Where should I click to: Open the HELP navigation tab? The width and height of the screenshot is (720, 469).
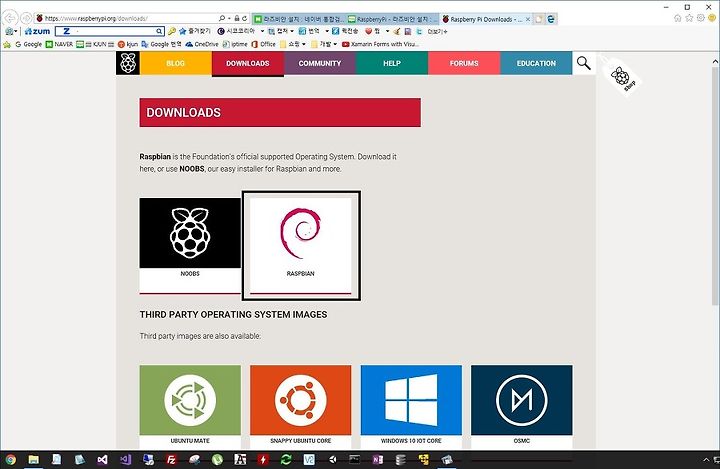[392, 63]
